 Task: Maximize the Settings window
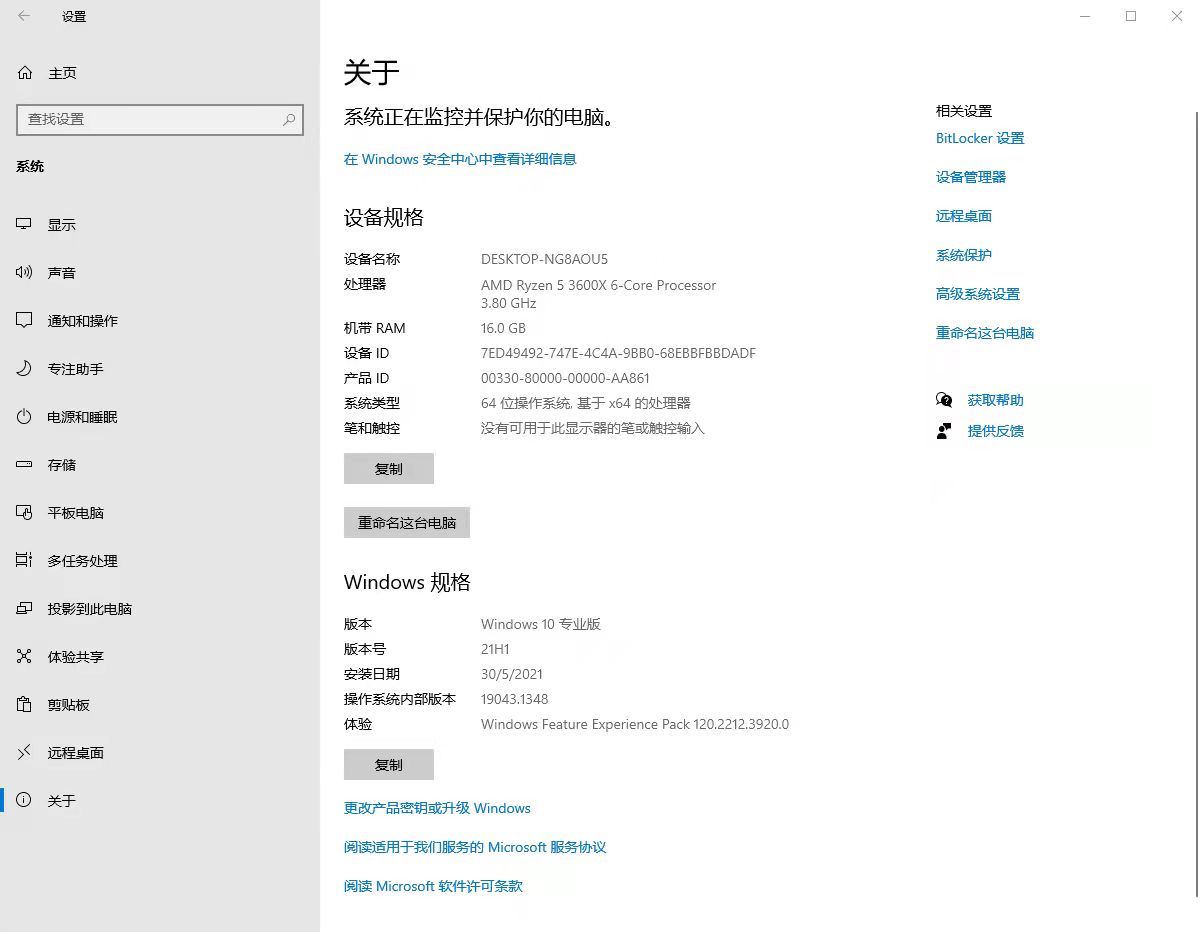(x=1131, y=16)
